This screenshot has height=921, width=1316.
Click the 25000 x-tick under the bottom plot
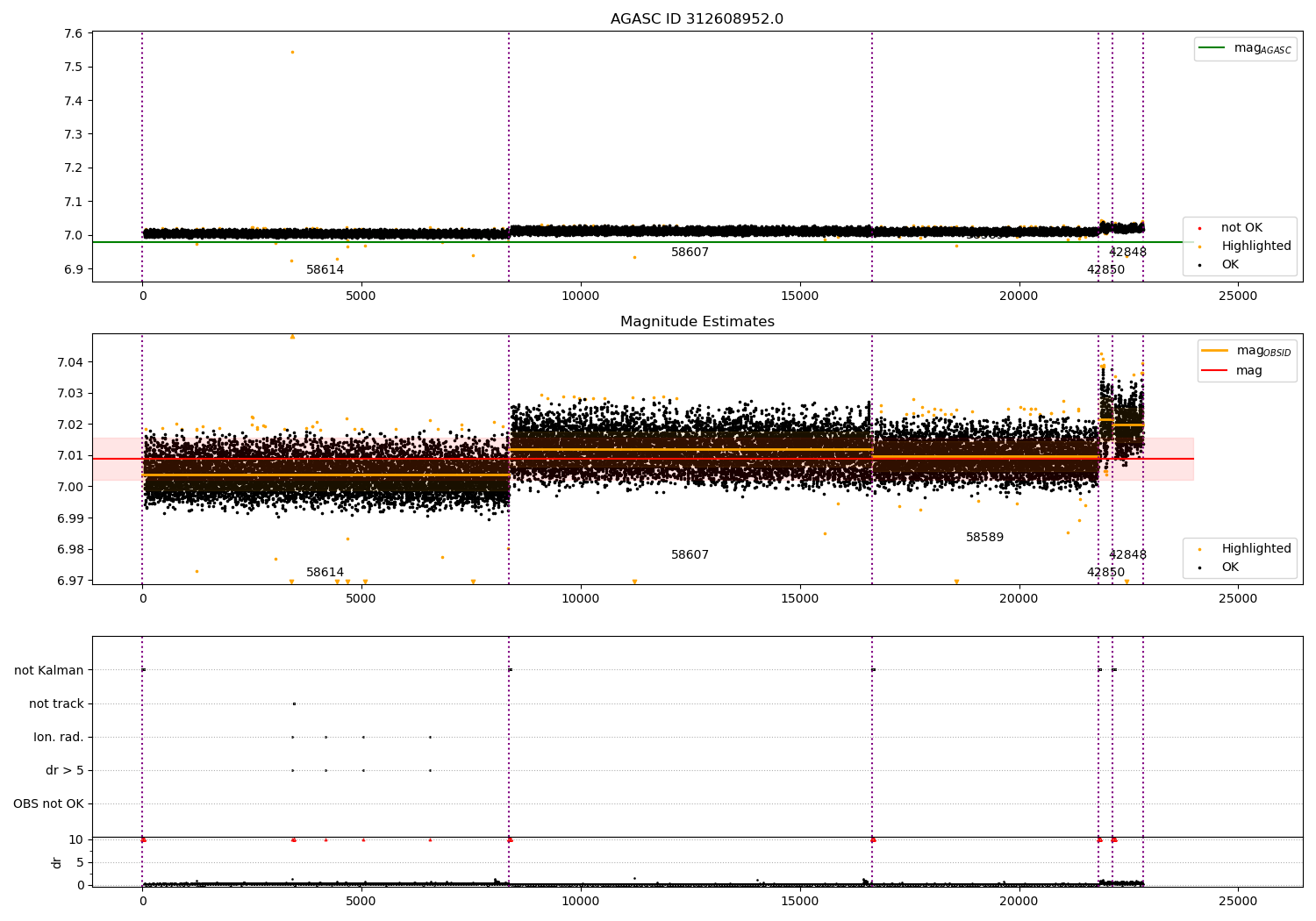pyautogui.click(x=1238, y=901)
